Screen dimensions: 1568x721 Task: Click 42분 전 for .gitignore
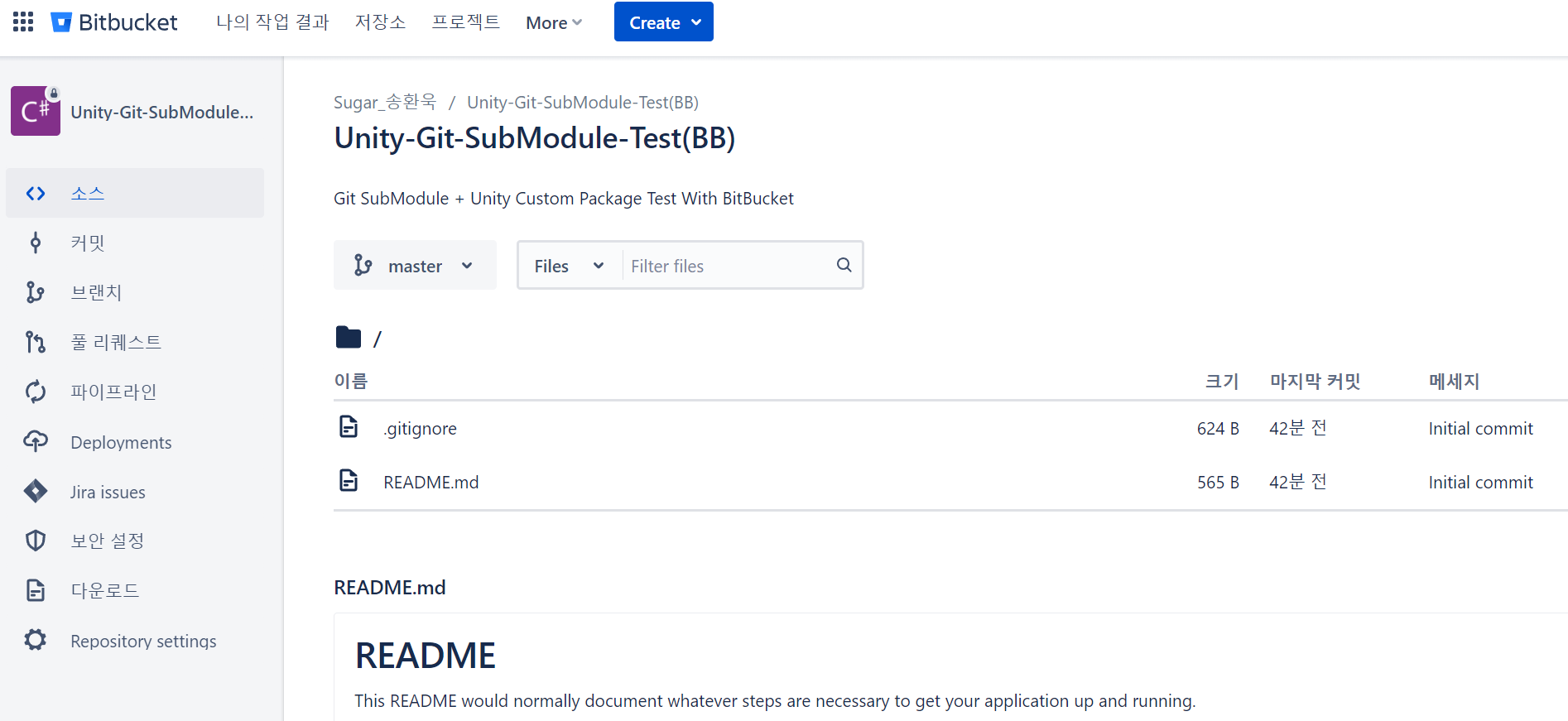1298,428
